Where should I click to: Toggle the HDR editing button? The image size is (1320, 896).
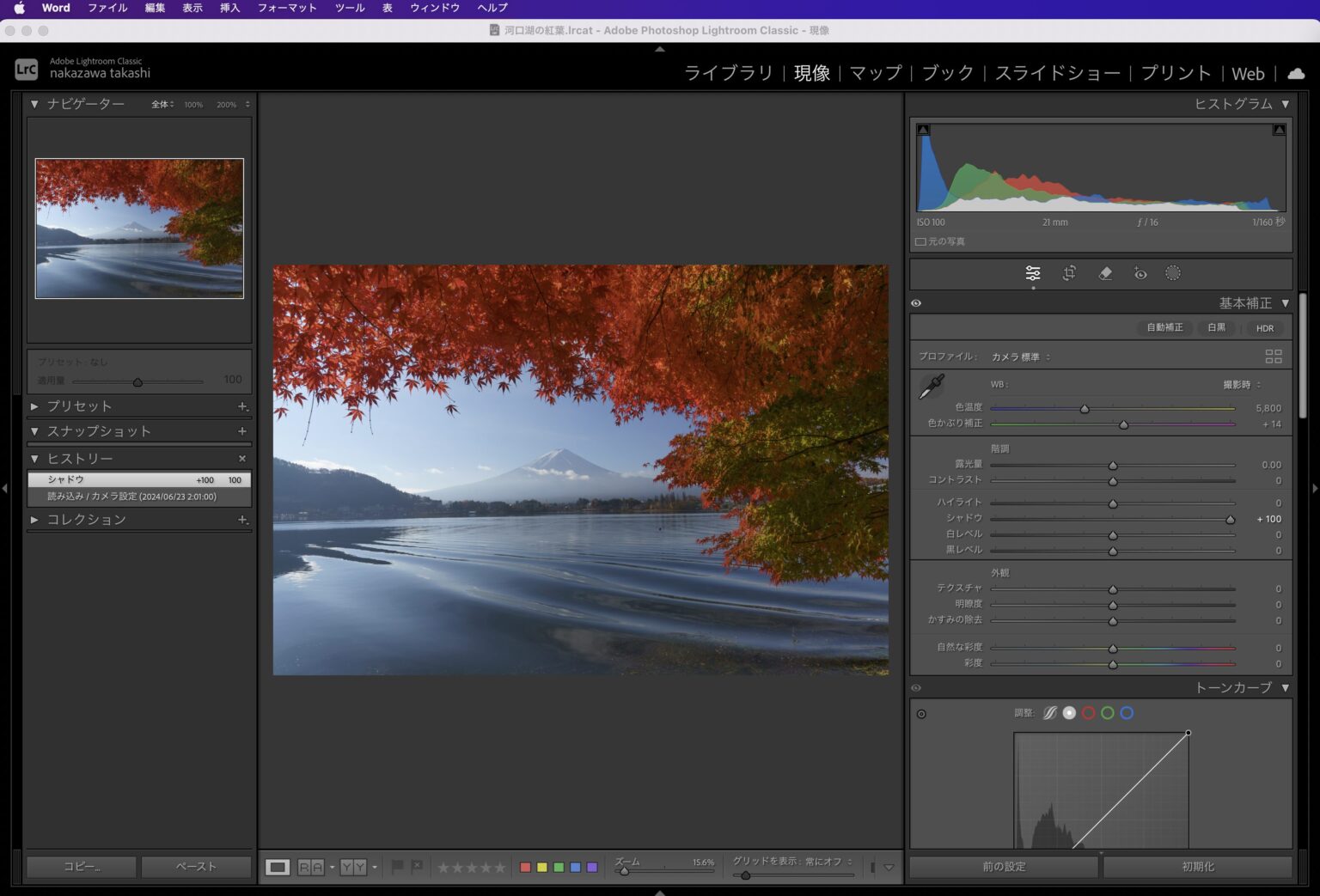[1264, 328]
